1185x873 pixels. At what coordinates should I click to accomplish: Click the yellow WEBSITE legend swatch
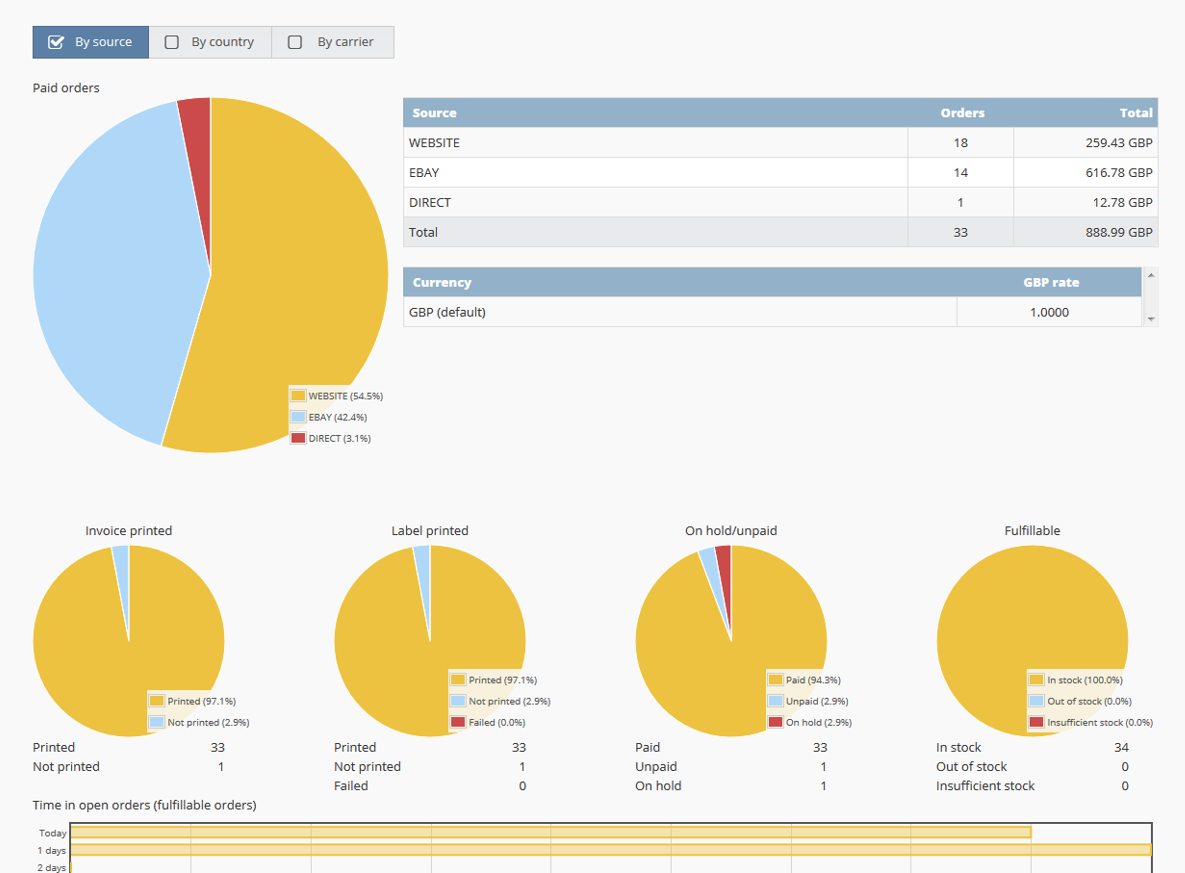pyautogui.click(x=298, y=396)
